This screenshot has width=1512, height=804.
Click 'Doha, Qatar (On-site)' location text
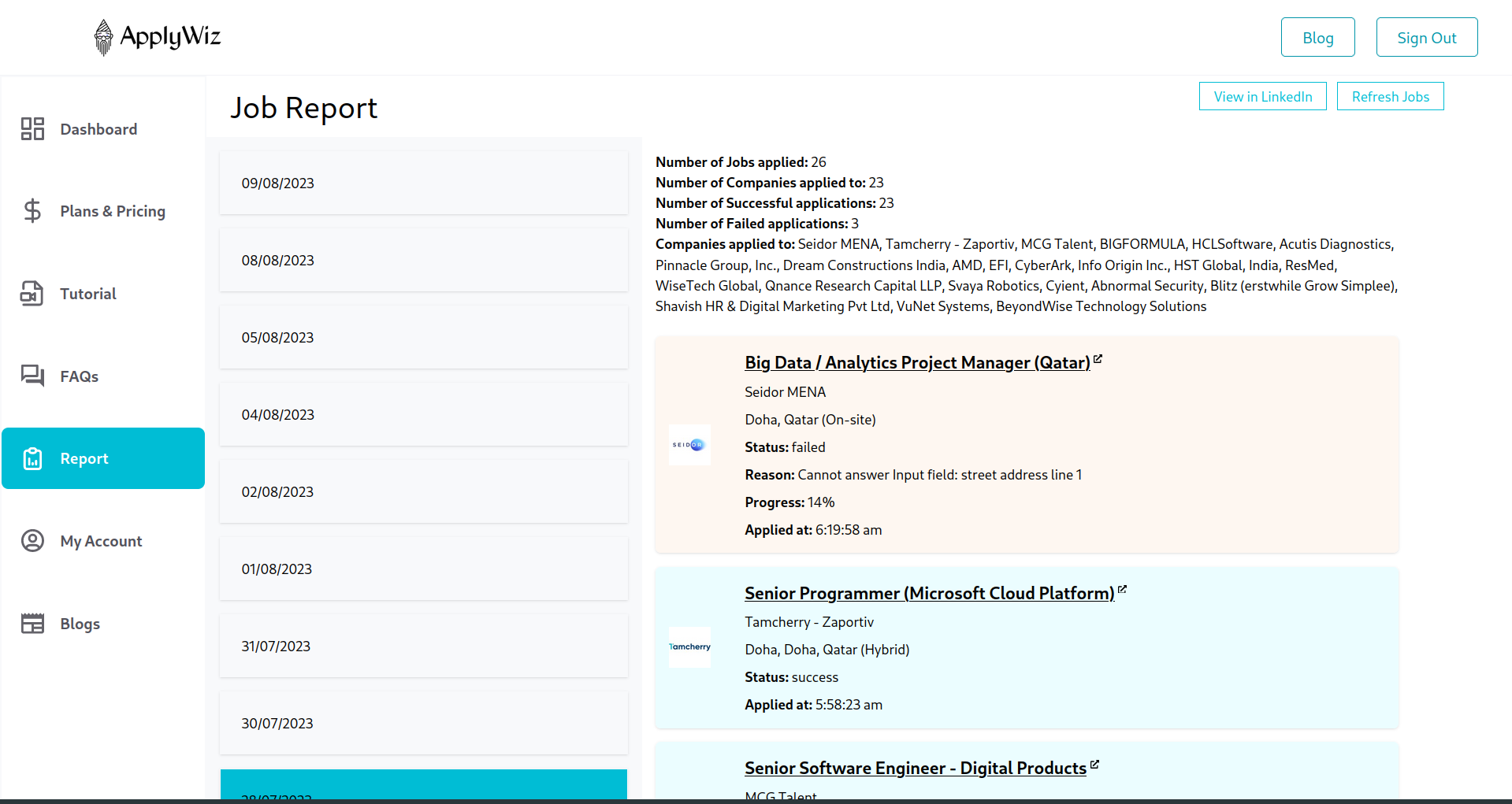click(x=810, y=420)
